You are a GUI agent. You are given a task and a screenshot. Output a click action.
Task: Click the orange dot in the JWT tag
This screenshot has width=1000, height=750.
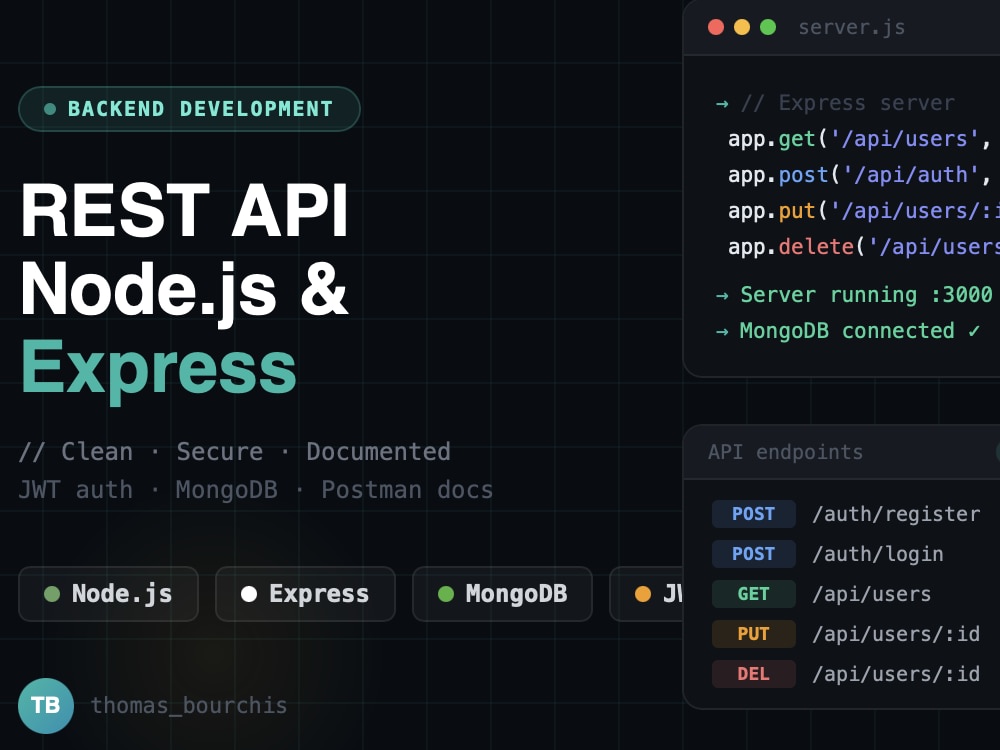click(x=643, y=594)
